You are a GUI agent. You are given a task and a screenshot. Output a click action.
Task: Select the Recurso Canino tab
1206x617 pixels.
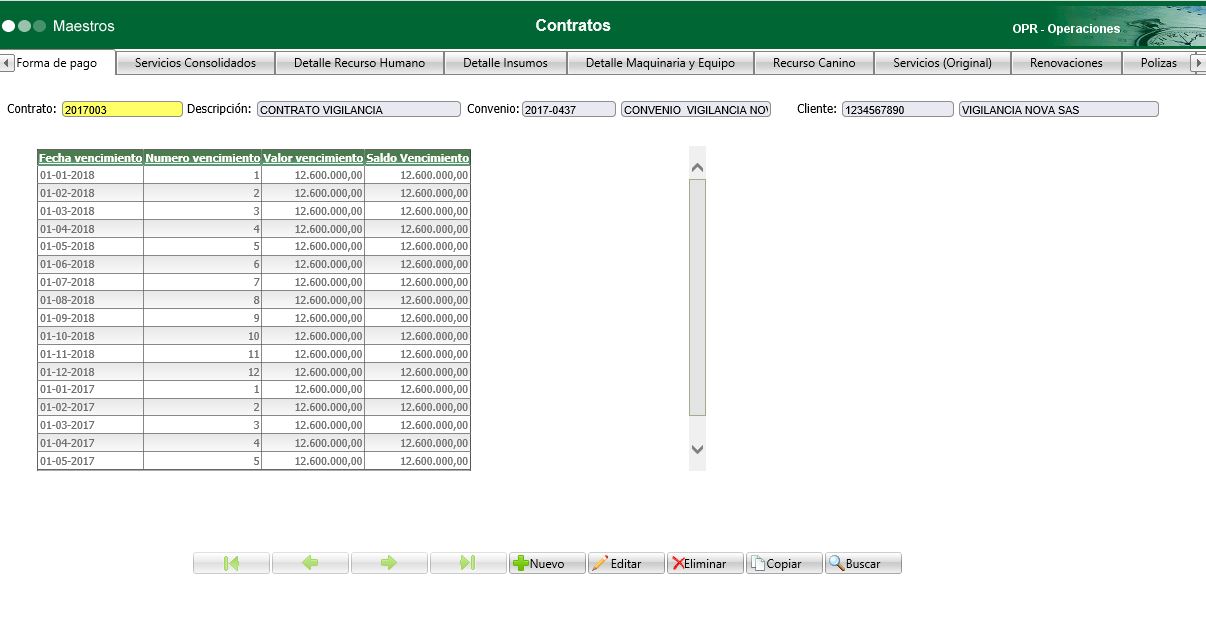[x=814, y=62]
